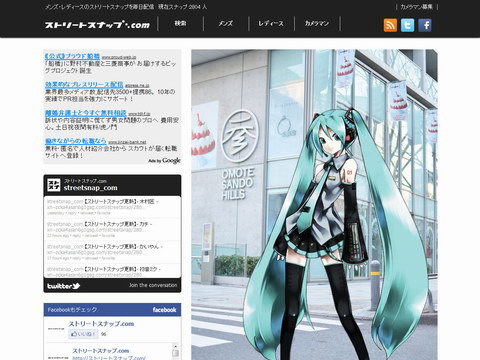Open ストリートスナップ.com page title above いいね!
Screen dimensions: 480x360
(x=101, y=324)
